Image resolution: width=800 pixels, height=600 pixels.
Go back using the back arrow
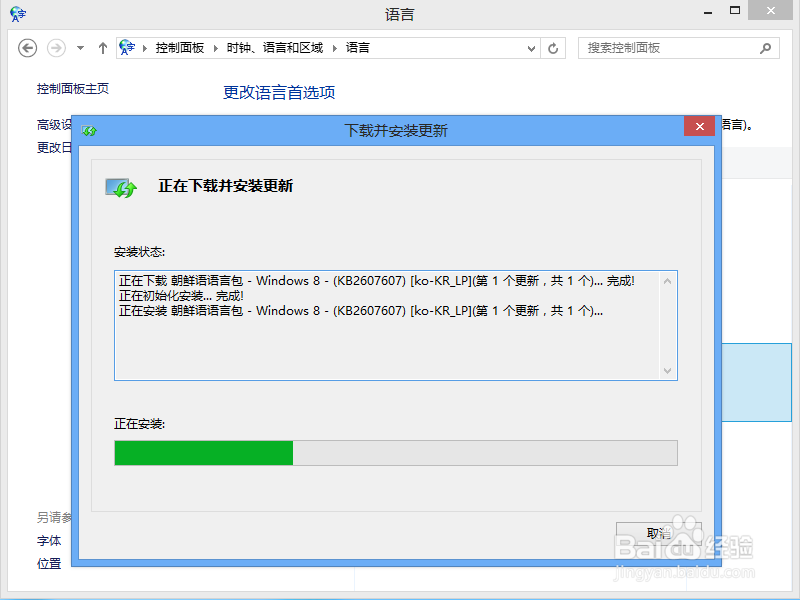pyautogui.click(x=27, y=48)
